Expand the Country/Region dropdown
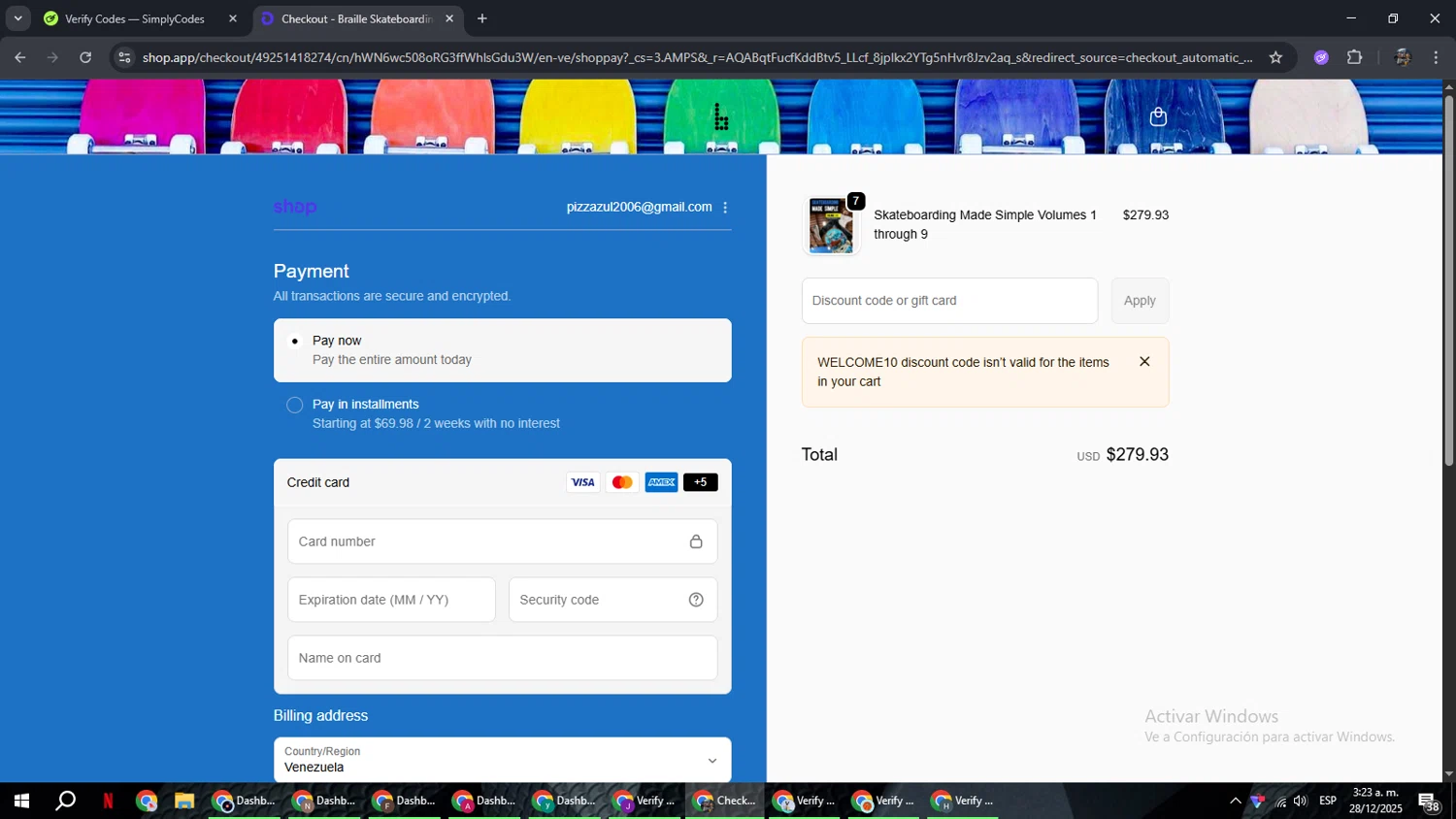1456x819 pixels. pos(502,760)
